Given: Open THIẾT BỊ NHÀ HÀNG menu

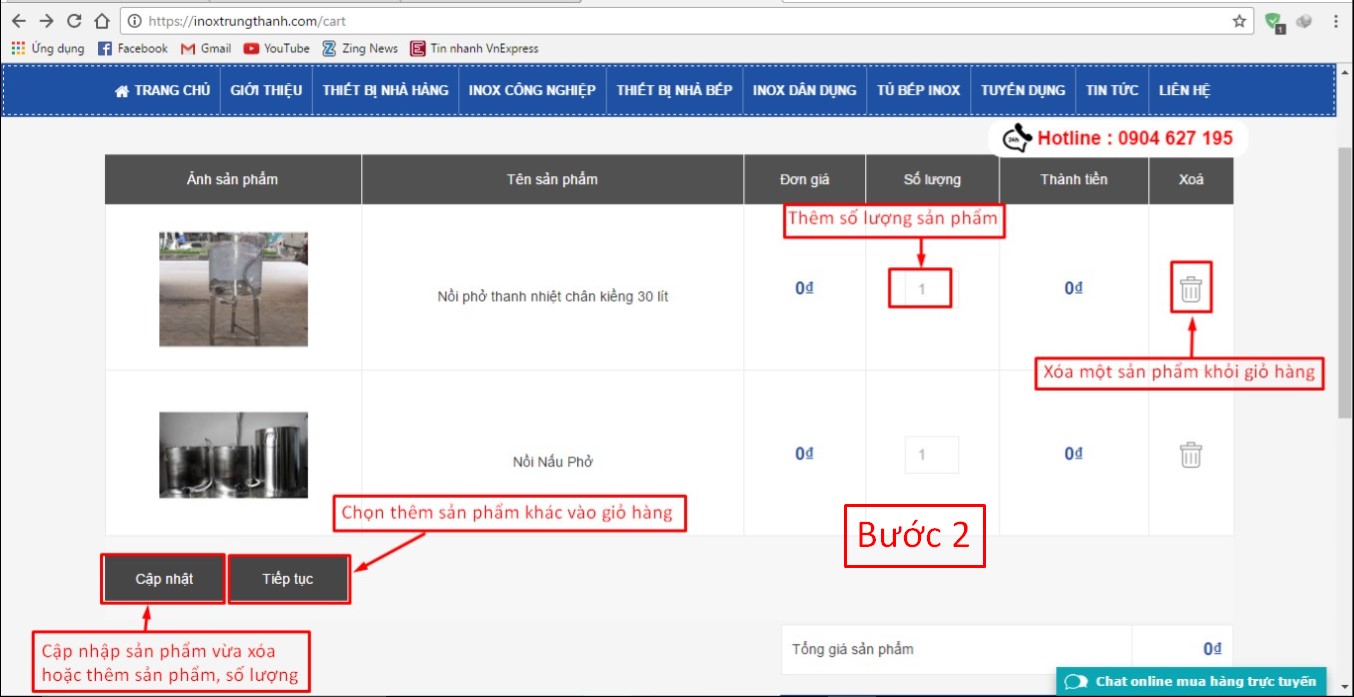Looking at the screenshot, I should pyautogui.click(x=385, y=90).
